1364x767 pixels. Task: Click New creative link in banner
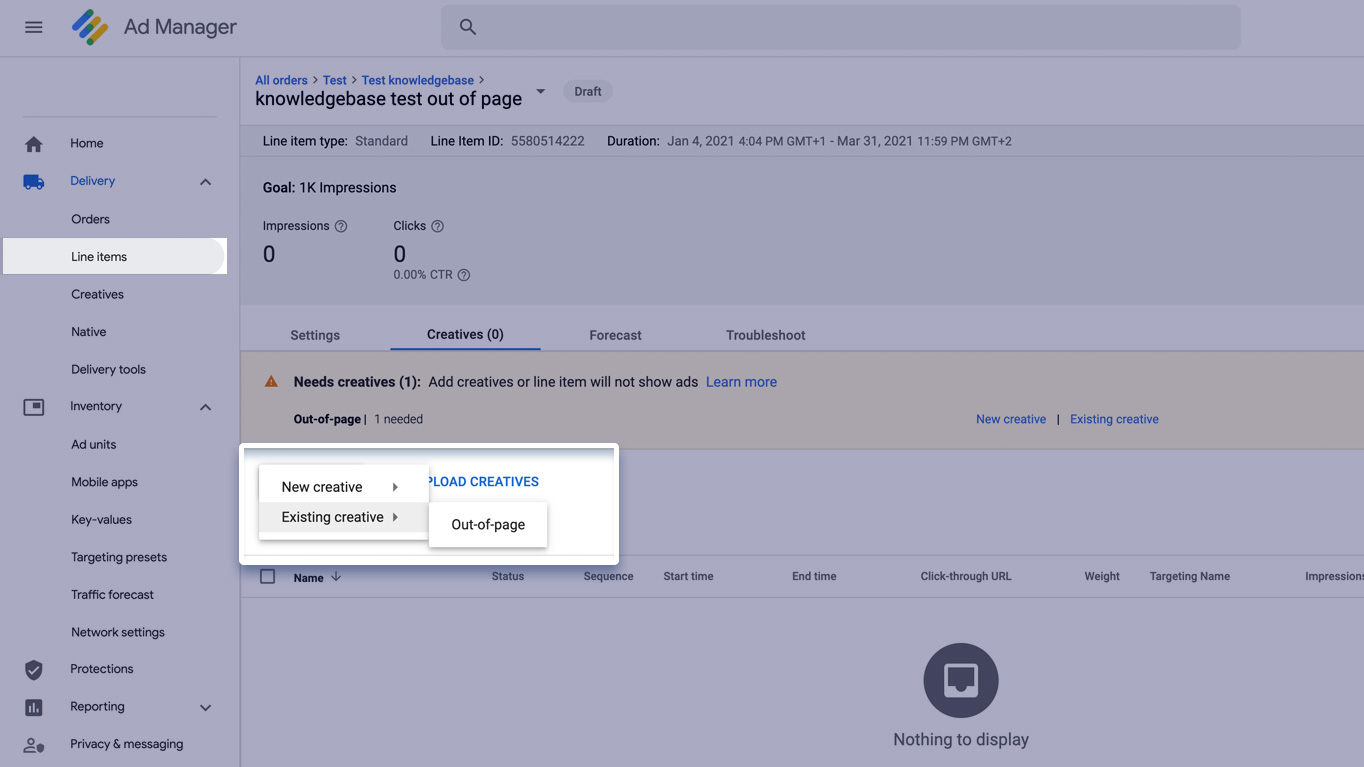pyautogui.click(x=1011, y=419)
